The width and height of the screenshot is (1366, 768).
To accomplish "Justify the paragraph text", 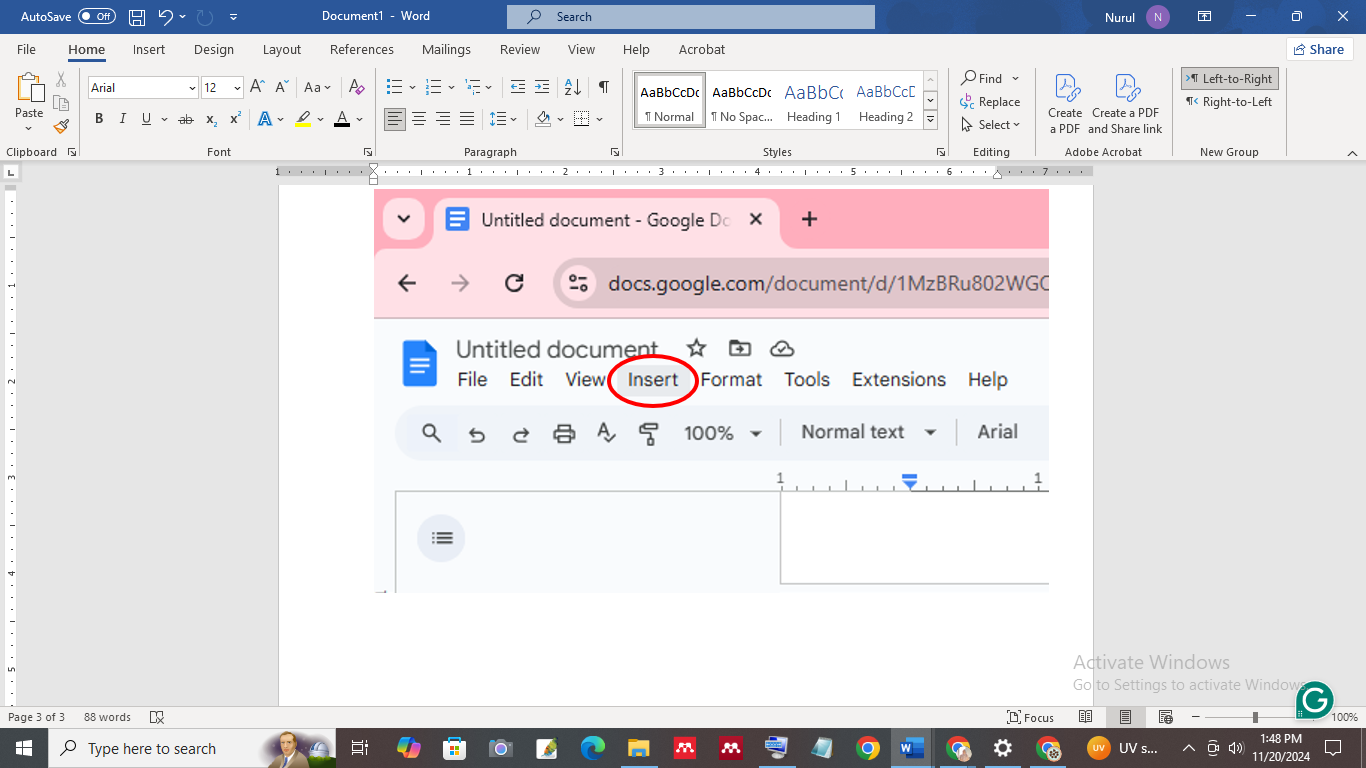I will (x=467, y=119).
